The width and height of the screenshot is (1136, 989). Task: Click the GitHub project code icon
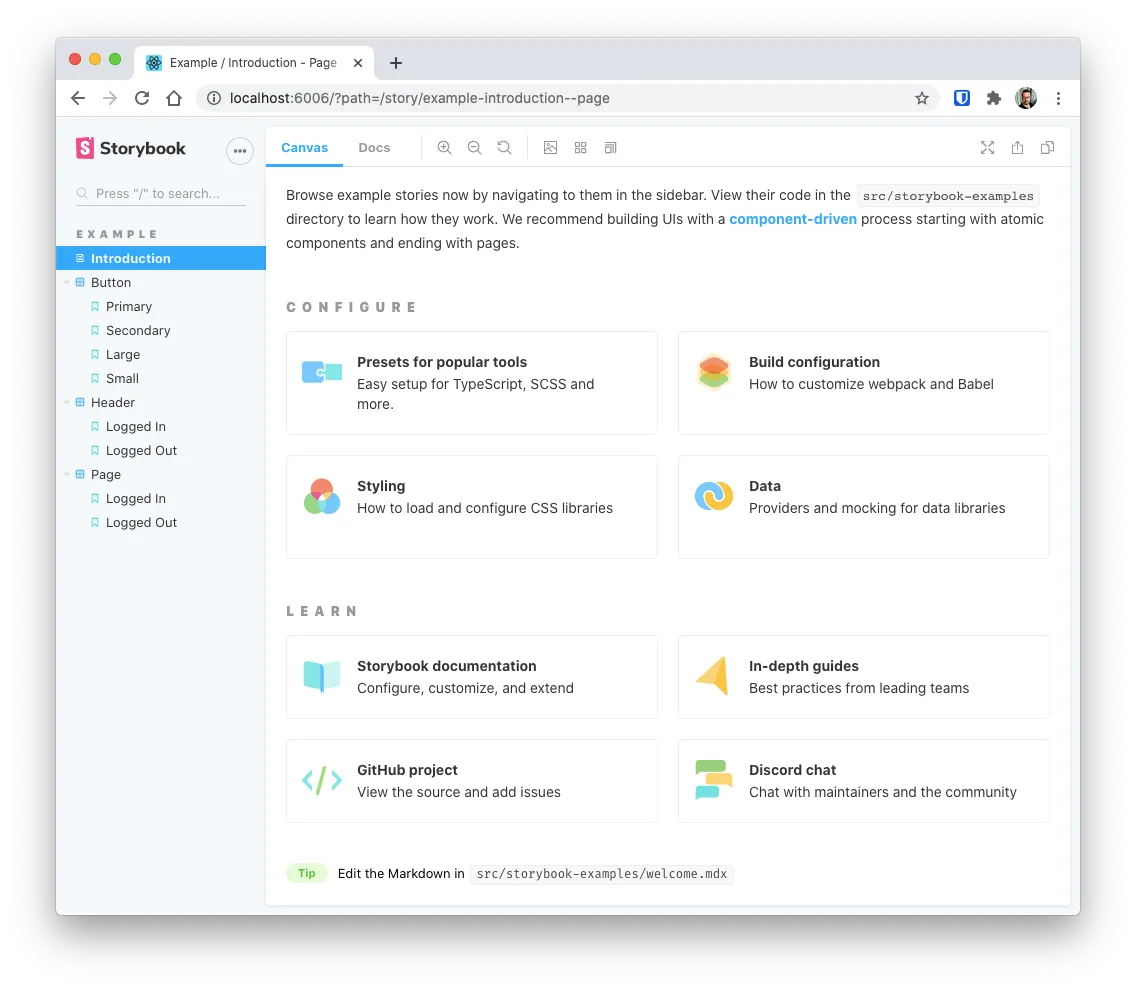[x=322, y=780]
